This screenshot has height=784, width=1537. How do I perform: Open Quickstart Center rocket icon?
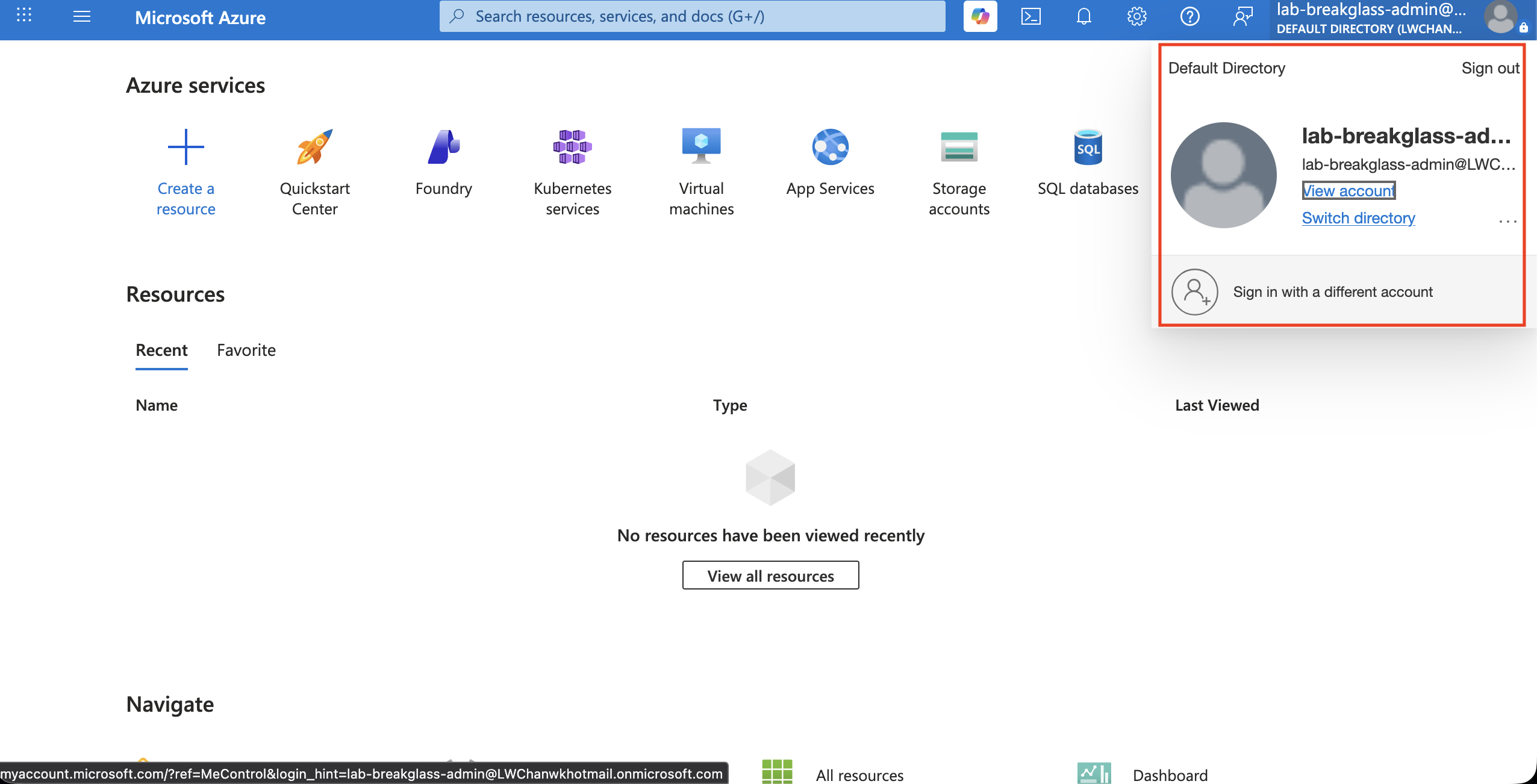314,146
